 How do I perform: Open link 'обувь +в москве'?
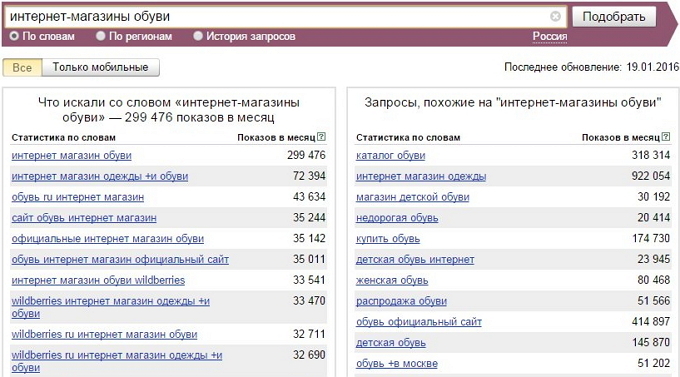[397, 364]
